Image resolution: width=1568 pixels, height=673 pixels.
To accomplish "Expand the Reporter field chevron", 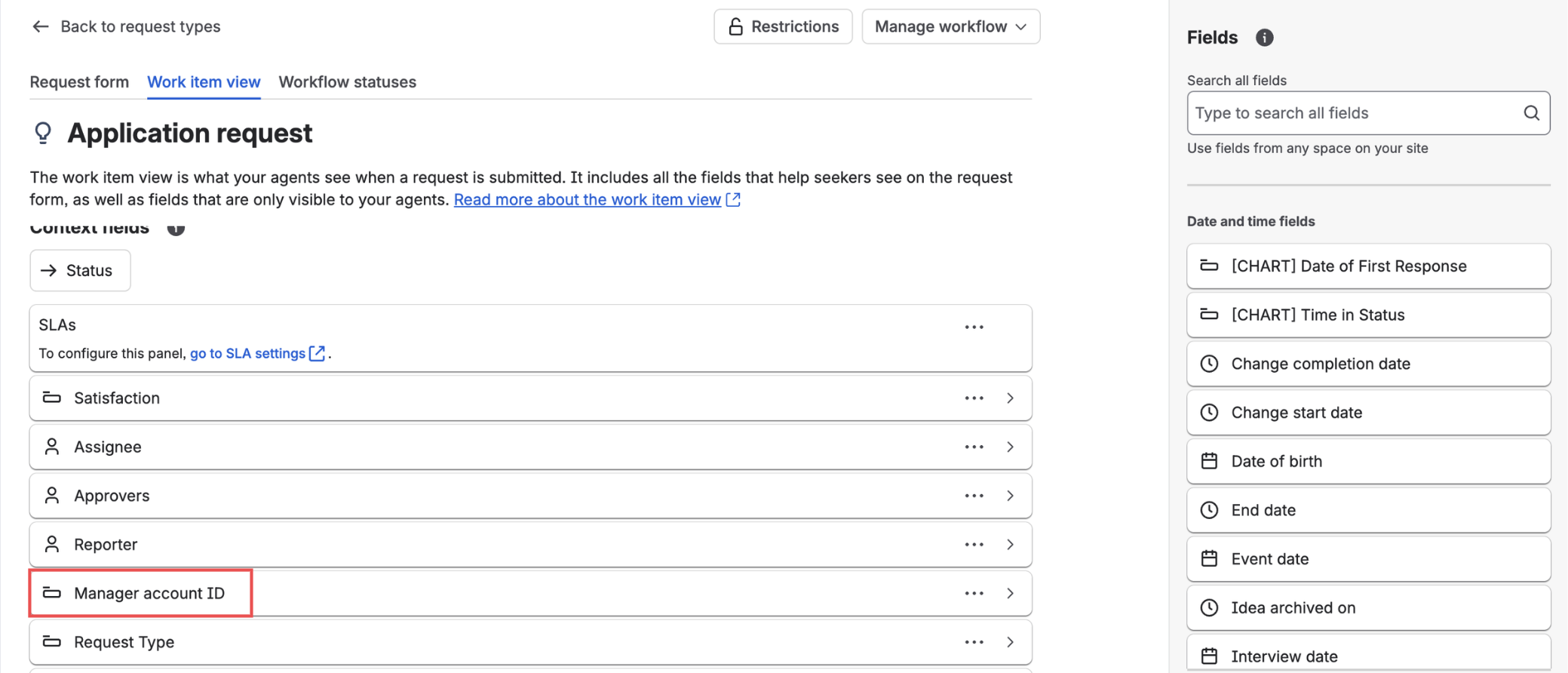I will click(1011, 545).
